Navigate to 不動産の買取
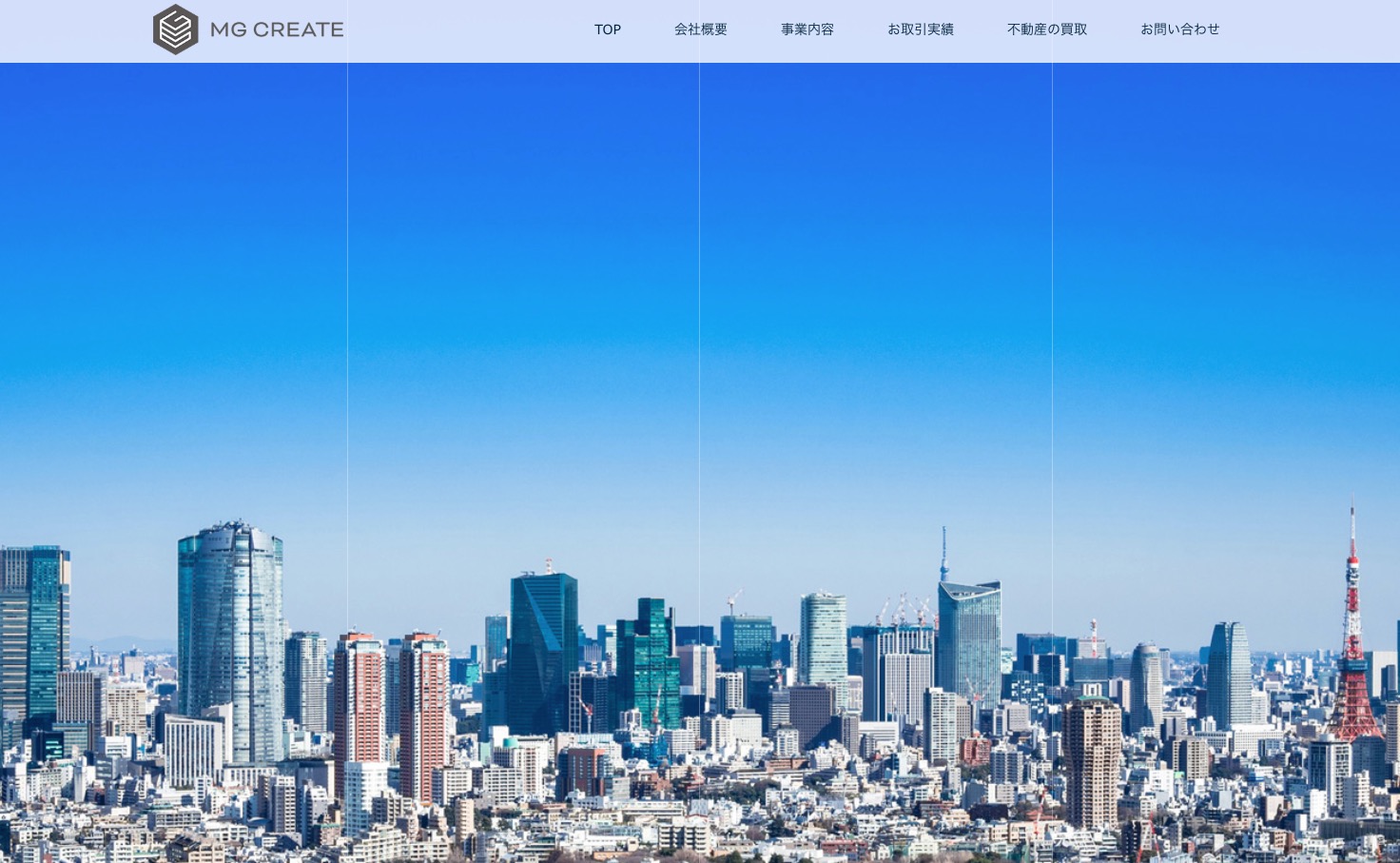 tap(1047, 29)
